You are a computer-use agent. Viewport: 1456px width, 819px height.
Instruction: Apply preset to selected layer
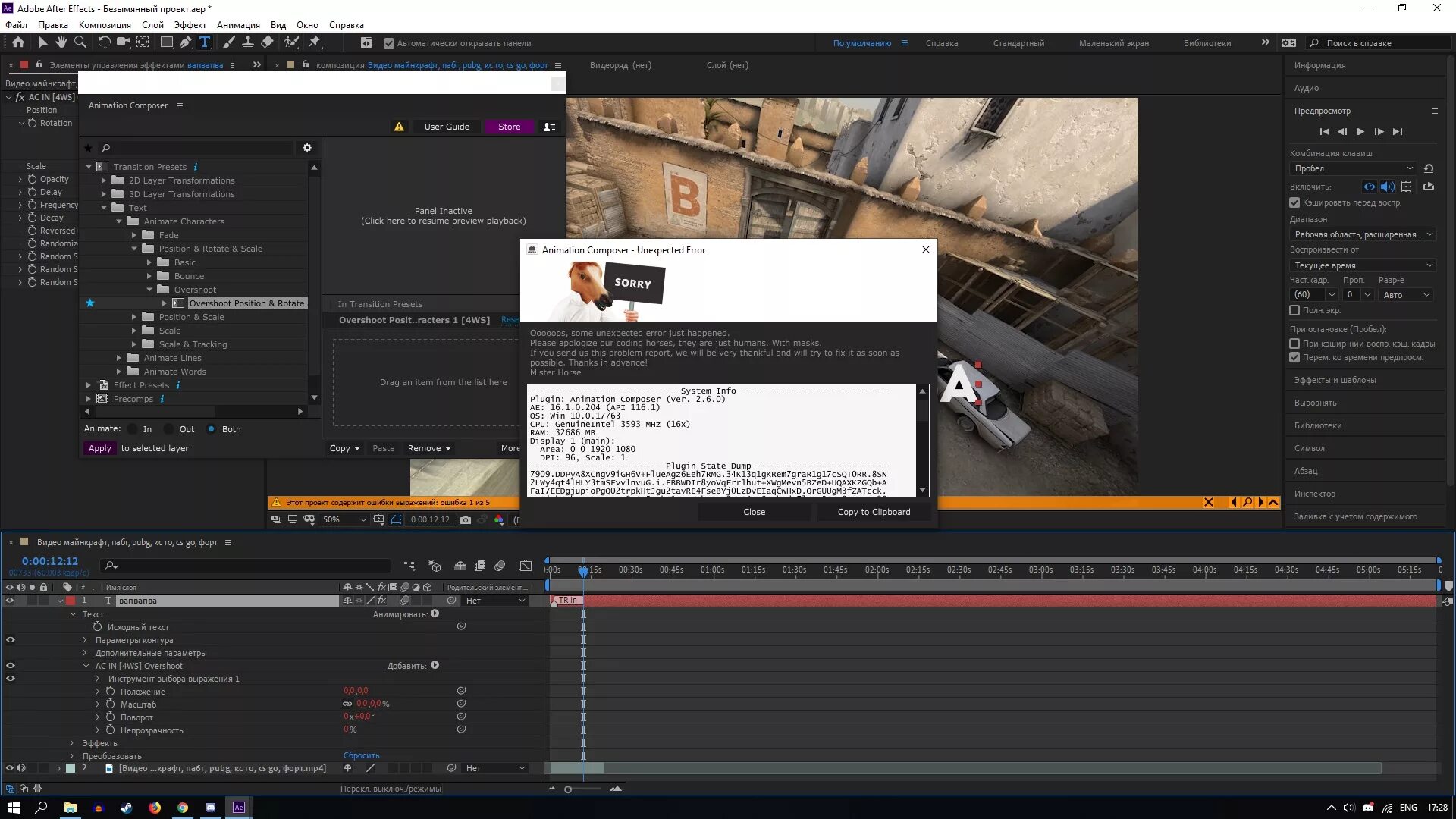tap(99, 448)
